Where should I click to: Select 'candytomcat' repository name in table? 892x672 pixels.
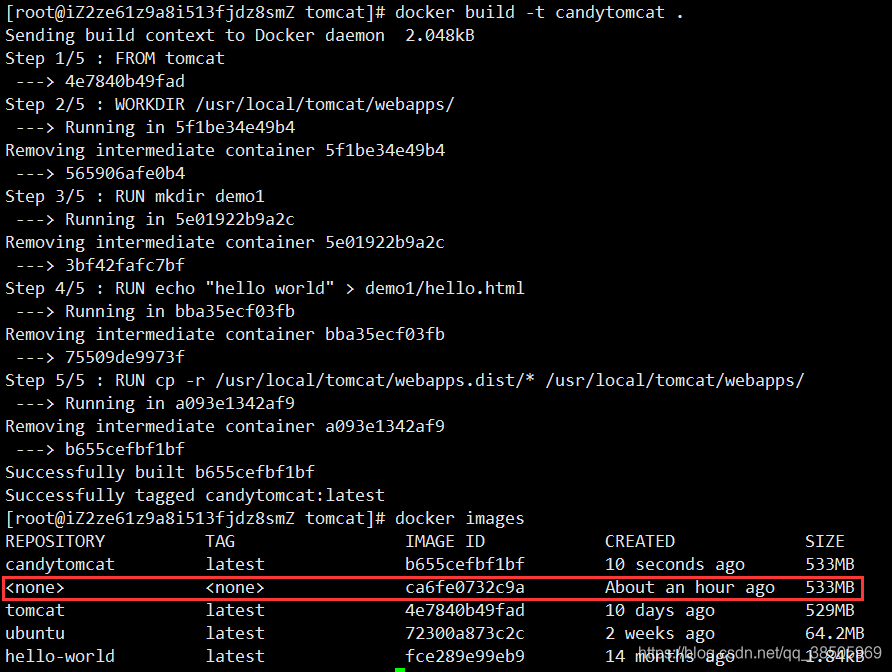[60, 564]
